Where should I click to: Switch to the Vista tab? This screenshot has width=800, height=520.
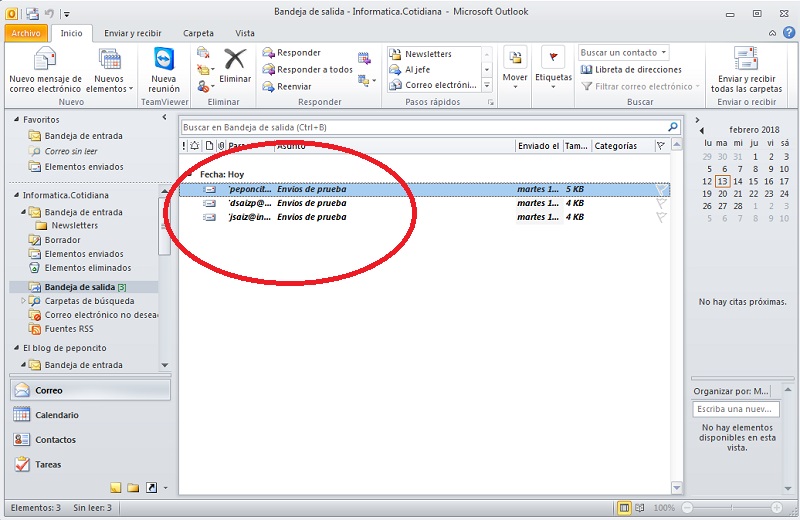(245, 33)
